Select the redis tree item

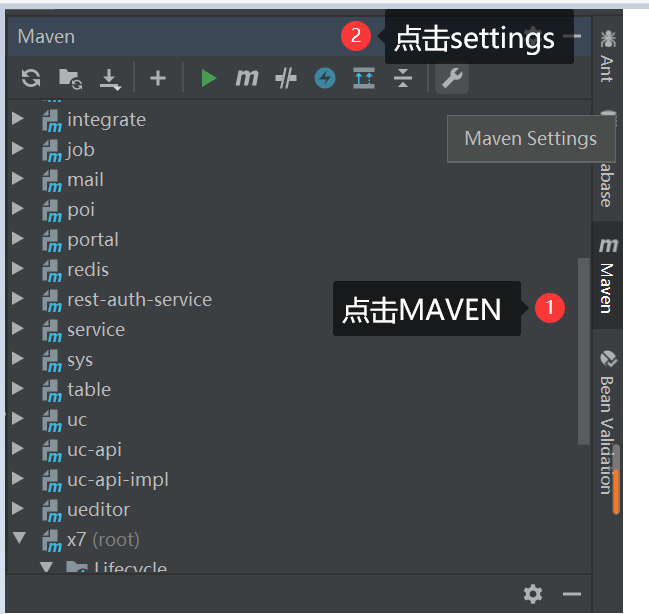coord(88,270)
